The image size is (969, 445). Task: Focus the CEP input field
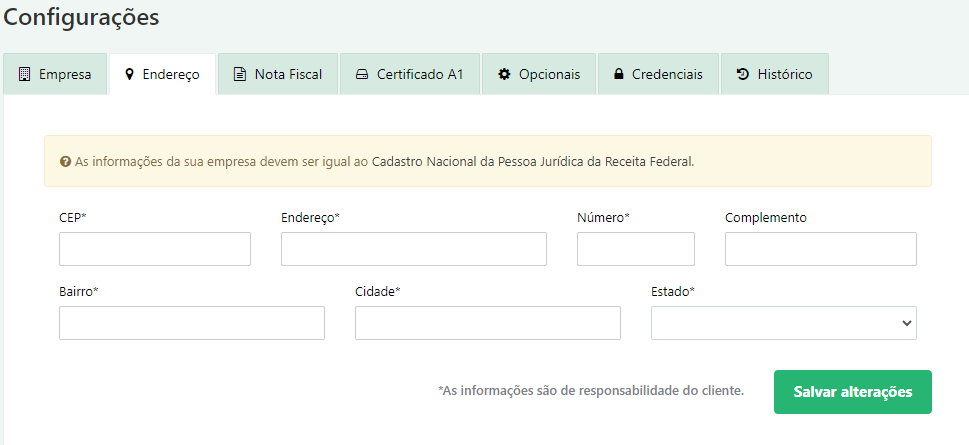(155, 249)
